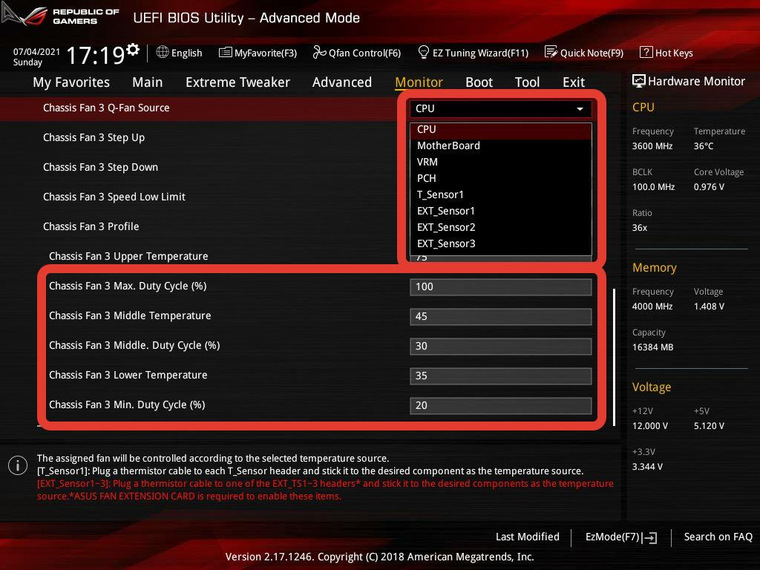Click the clock settings gear icon
Image resolution: width=760 pixels, height=570 pixels.
click(x=133, y=49)
